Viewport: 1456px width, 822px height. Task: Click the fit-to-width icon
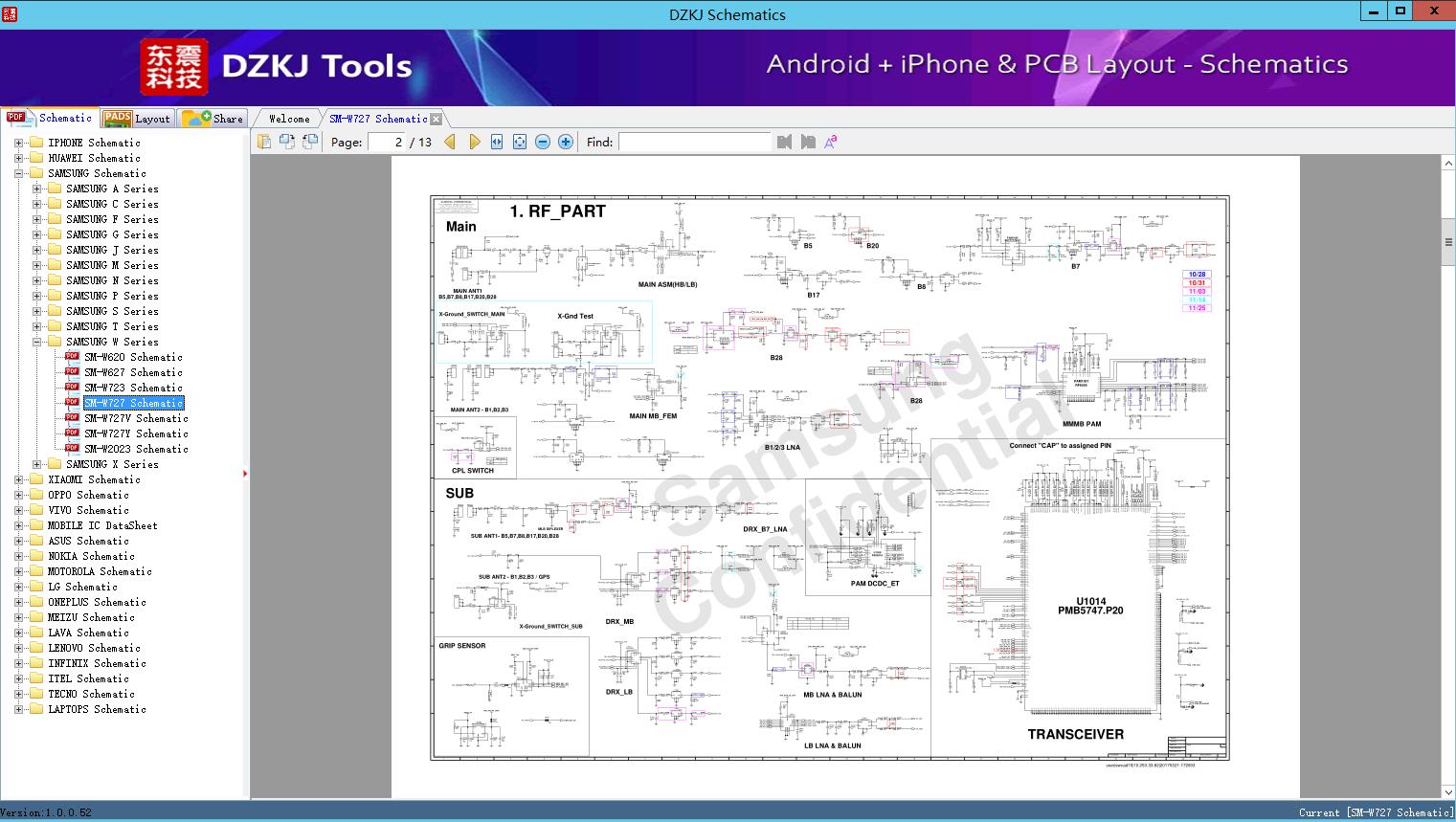497,142
